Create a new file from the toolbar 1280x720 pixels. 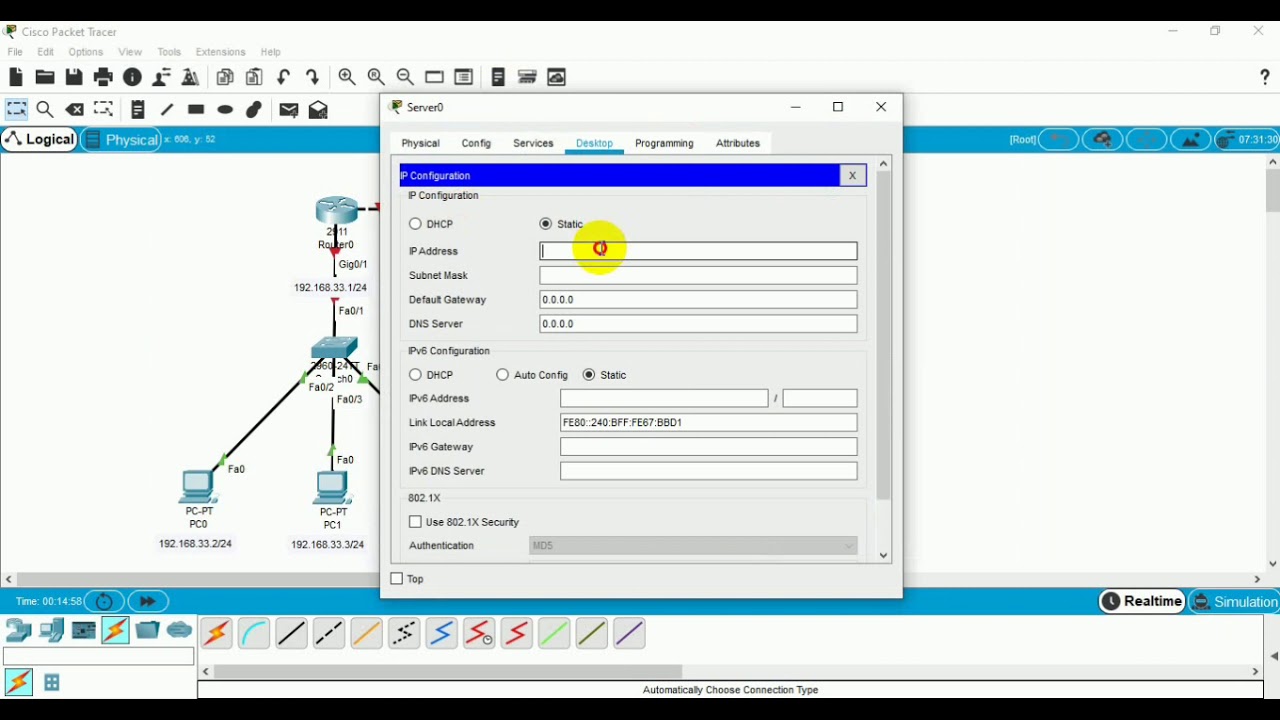point(15,77)
